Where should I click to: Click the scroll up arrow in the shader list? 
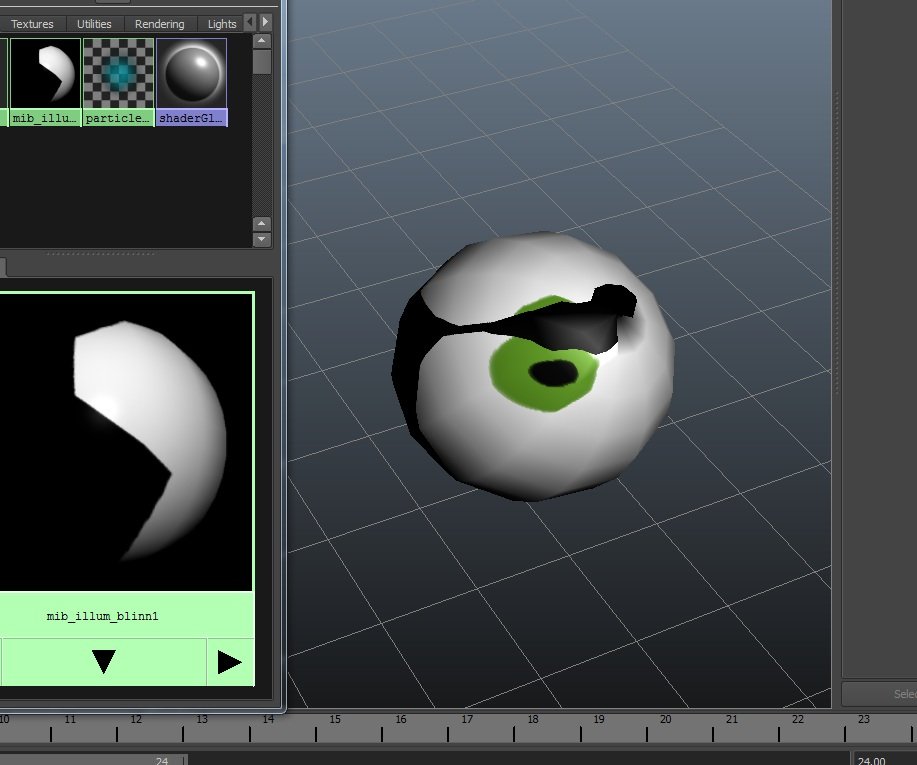[x=262, y=41]
